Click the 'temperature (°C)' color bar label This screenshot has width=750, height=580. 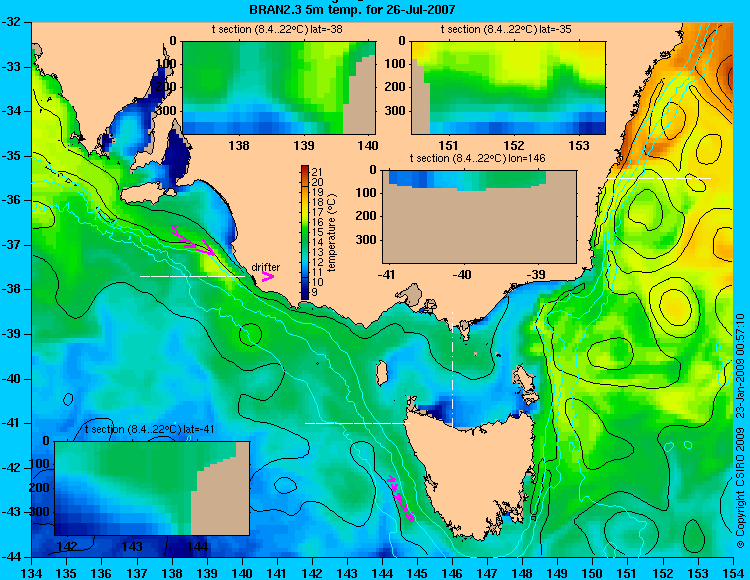coord(333,233)
